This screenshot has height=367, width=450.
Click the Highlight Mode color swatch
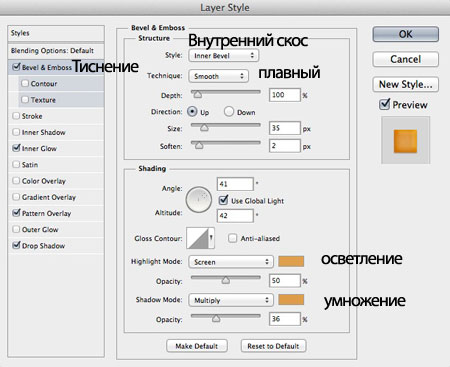[291, 261]
